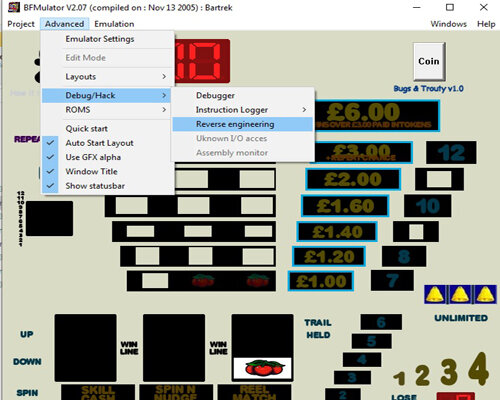The width and height of the screenshot is (500, 400).
Task: Choose Emulator Settings from Advanced menu
Action: tap(108, 39)
